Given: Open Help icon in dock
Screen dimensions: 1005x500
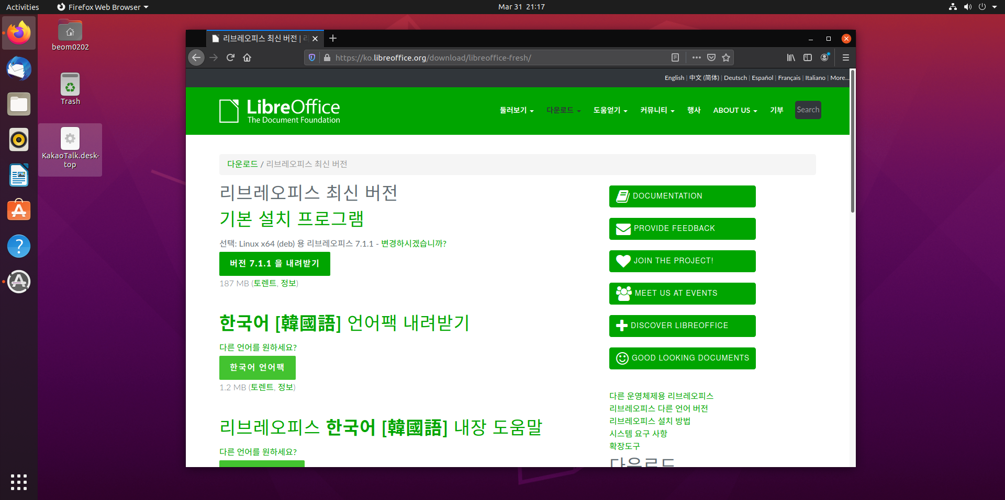Looking at the screenshot, I should coord(19,246).
